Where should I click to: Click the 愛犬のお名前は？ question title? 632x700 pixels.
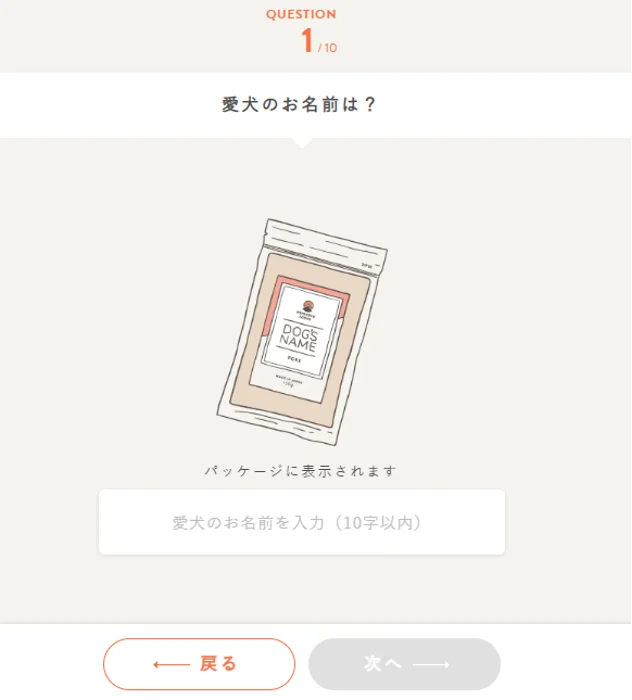tap(299, 105)
